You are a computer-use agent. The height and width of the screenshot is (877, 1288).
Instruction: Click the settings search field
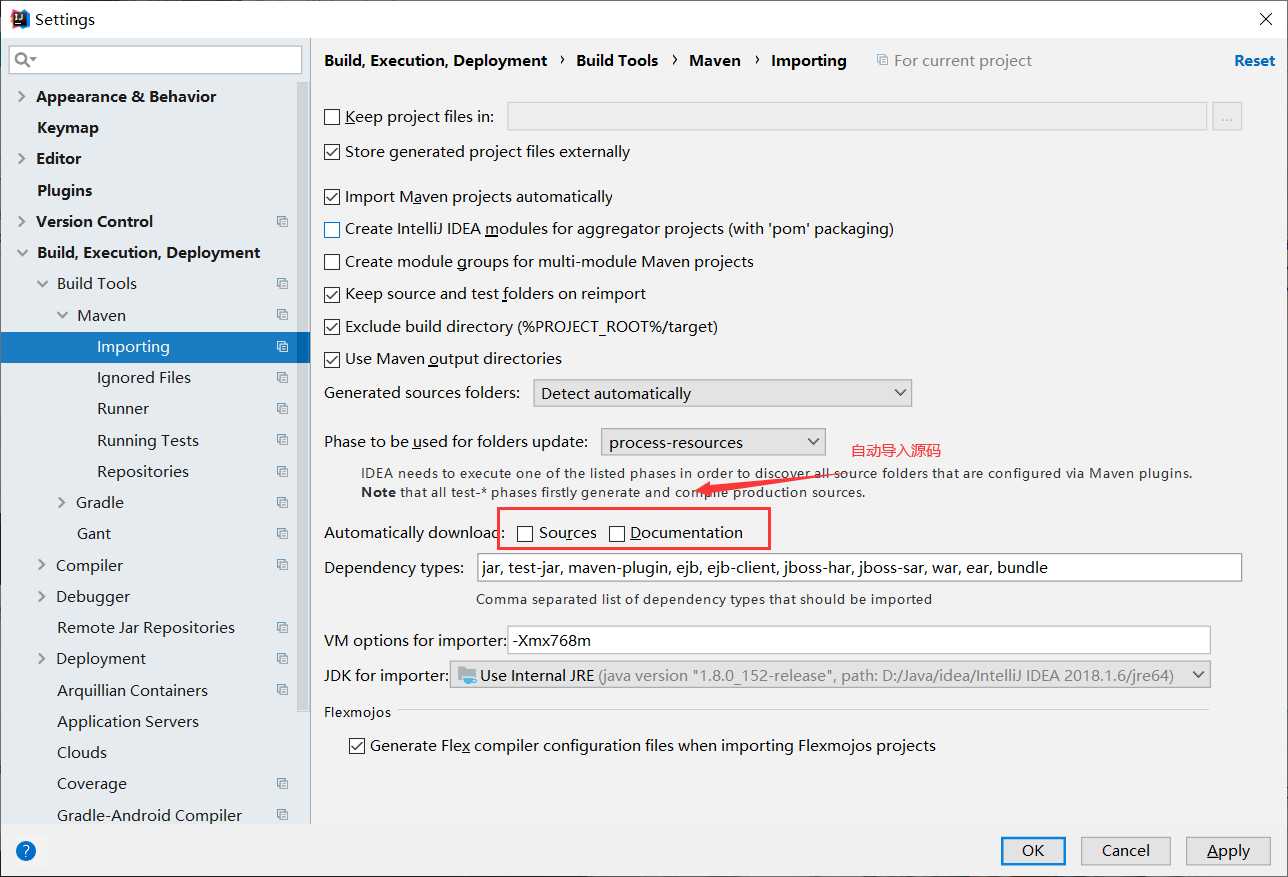[x=155, y=60]
